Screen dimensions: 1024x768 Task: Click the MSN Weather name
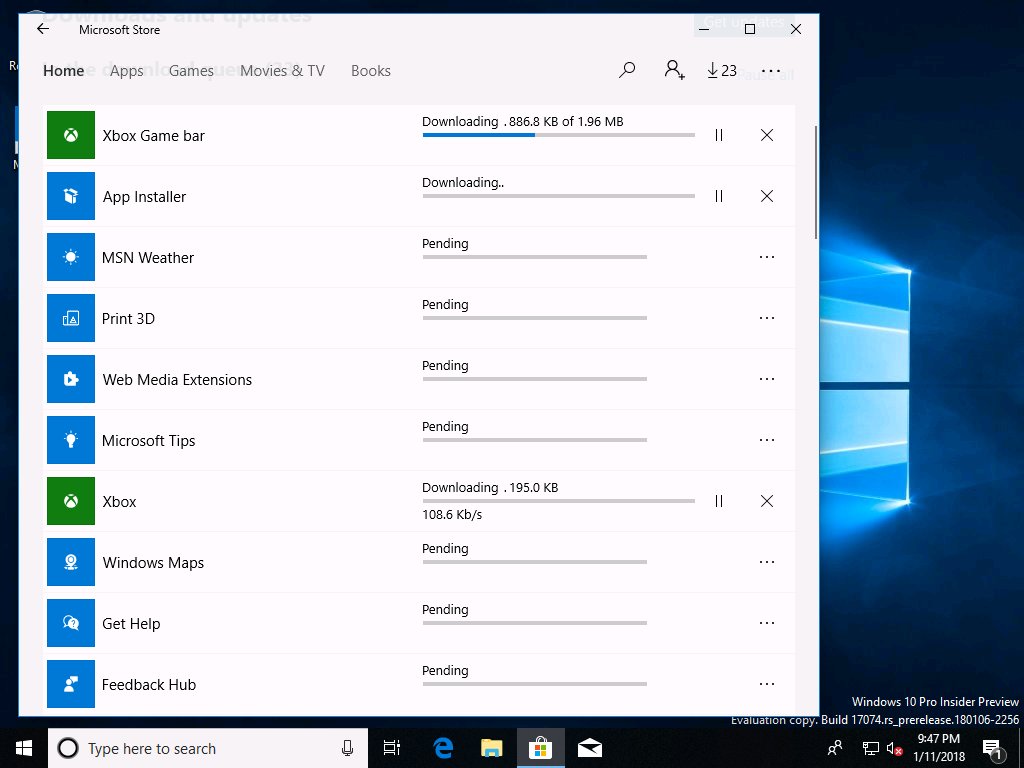[x=148, y=257]
